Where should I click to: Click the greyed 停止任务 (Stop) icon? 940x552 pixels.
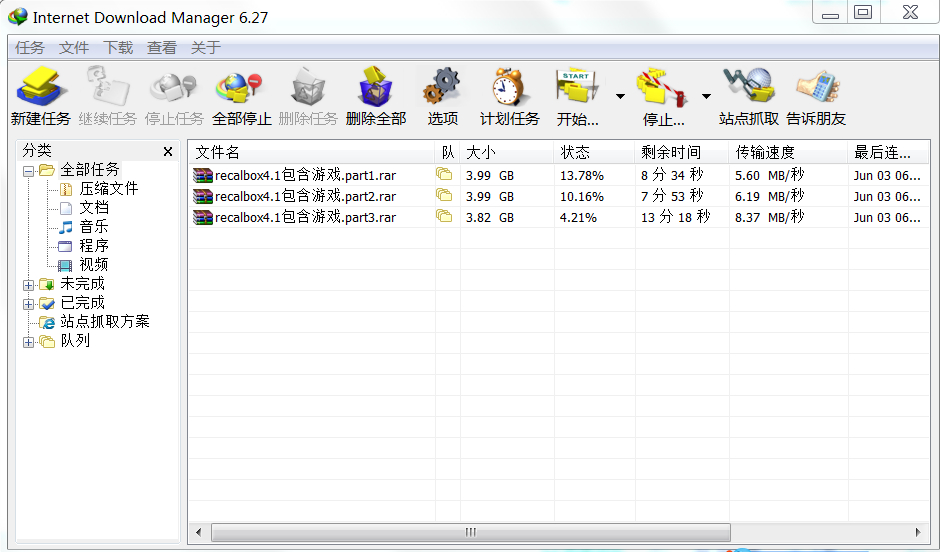tap(174, 88)
